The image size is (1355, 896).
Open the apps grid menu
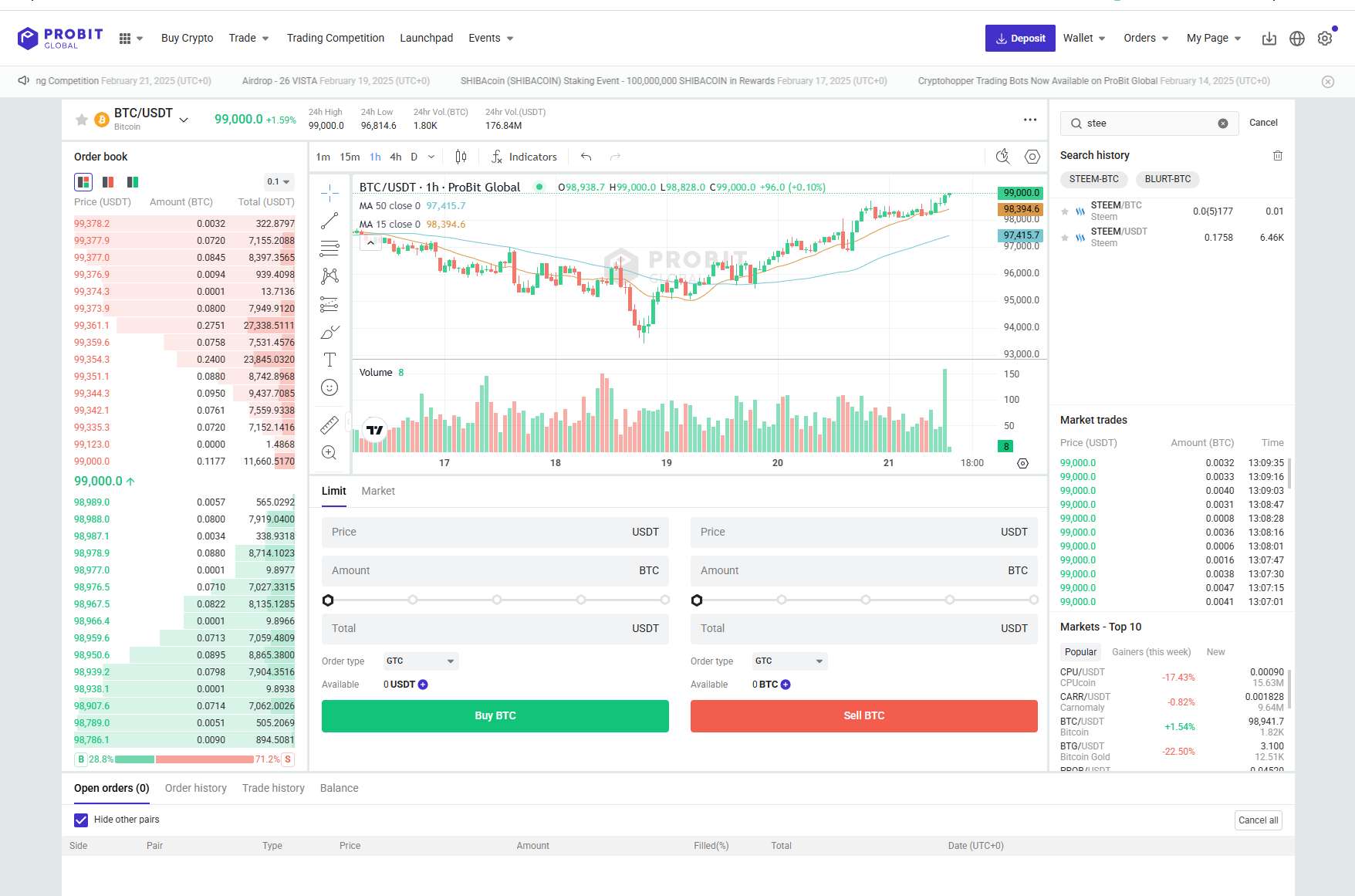[125, 39]
